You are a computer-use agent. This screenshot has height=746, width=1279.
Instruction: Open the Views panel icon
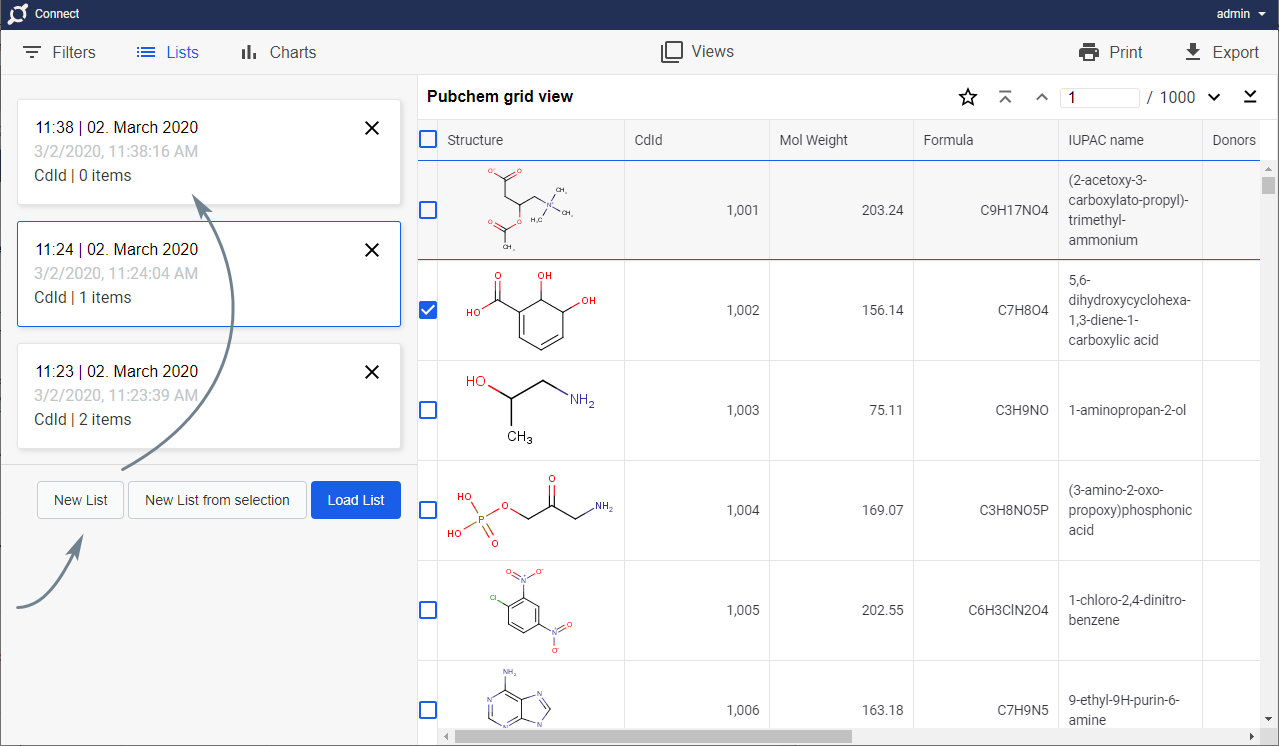coord(672,52)
